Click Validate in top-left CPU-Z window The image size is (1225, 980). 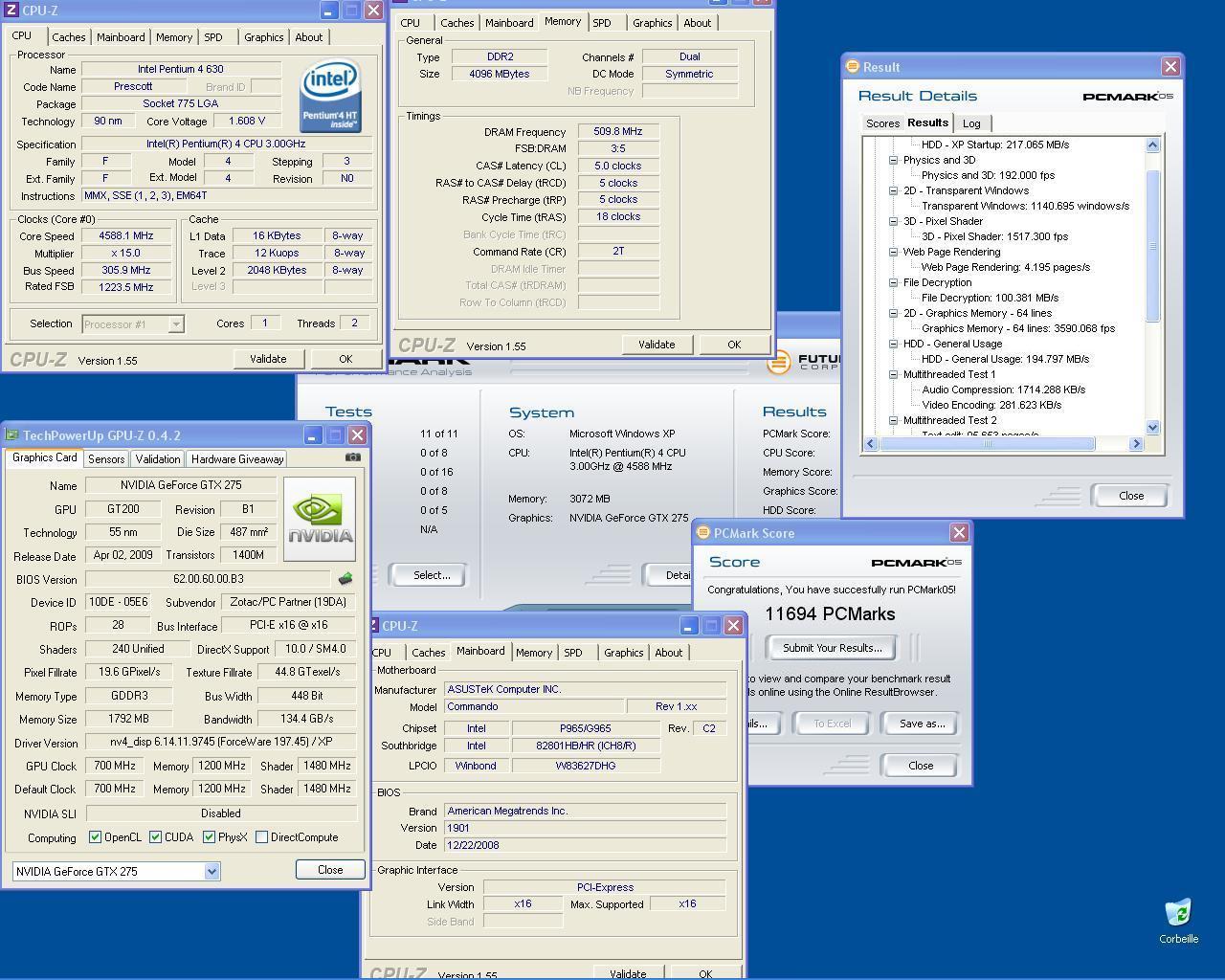pos(268,359)
